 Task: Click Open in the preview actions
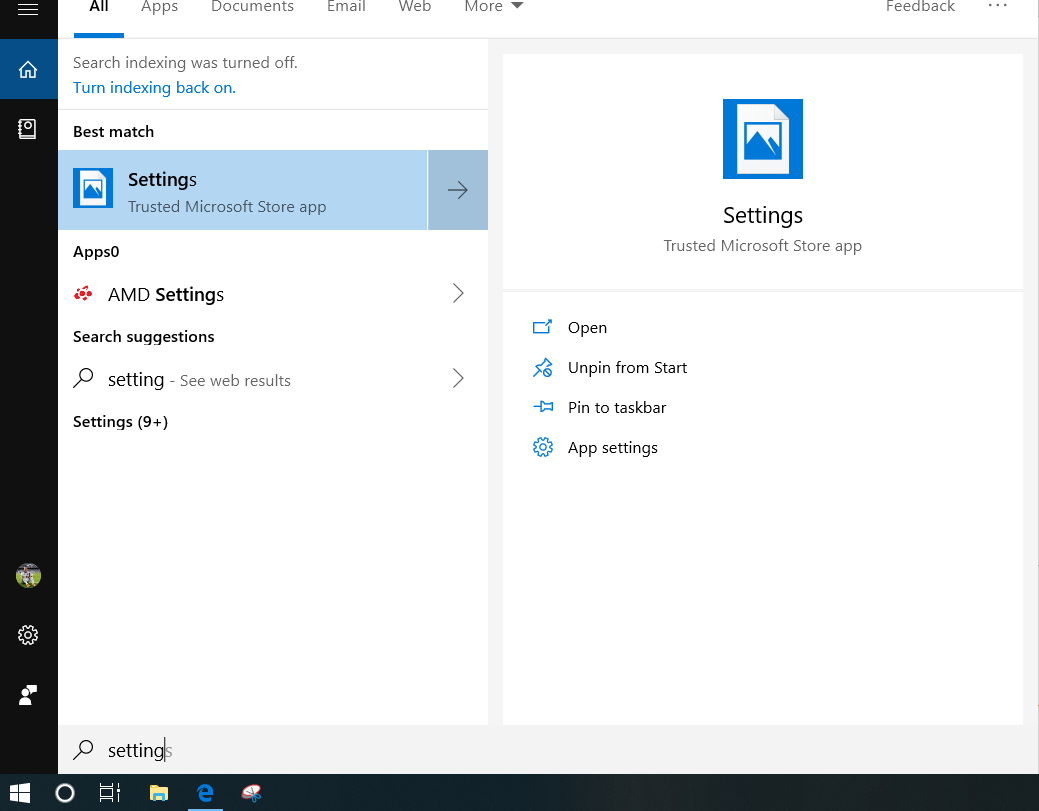(x=587, y=327)
